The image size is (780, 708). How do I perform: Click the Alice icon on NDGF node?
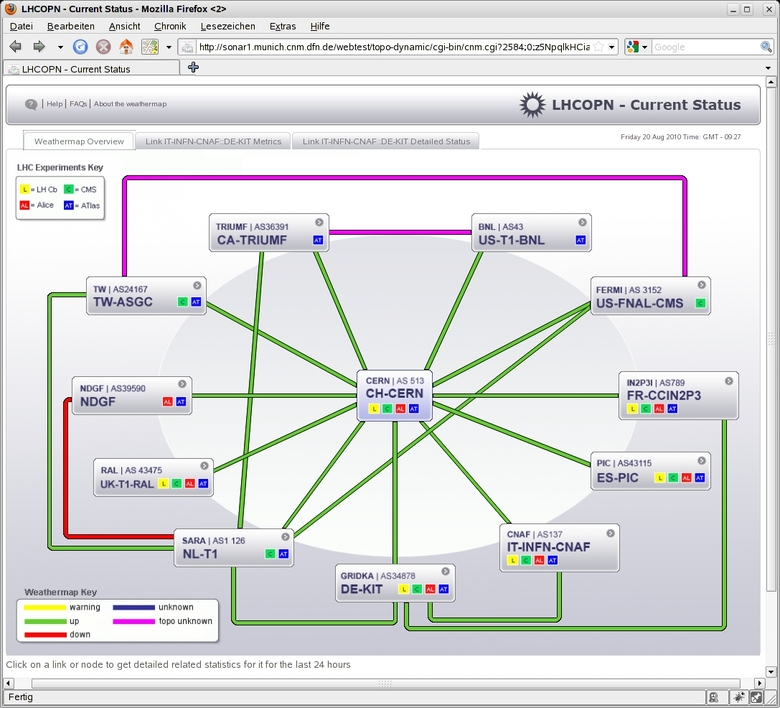[167, 402]
